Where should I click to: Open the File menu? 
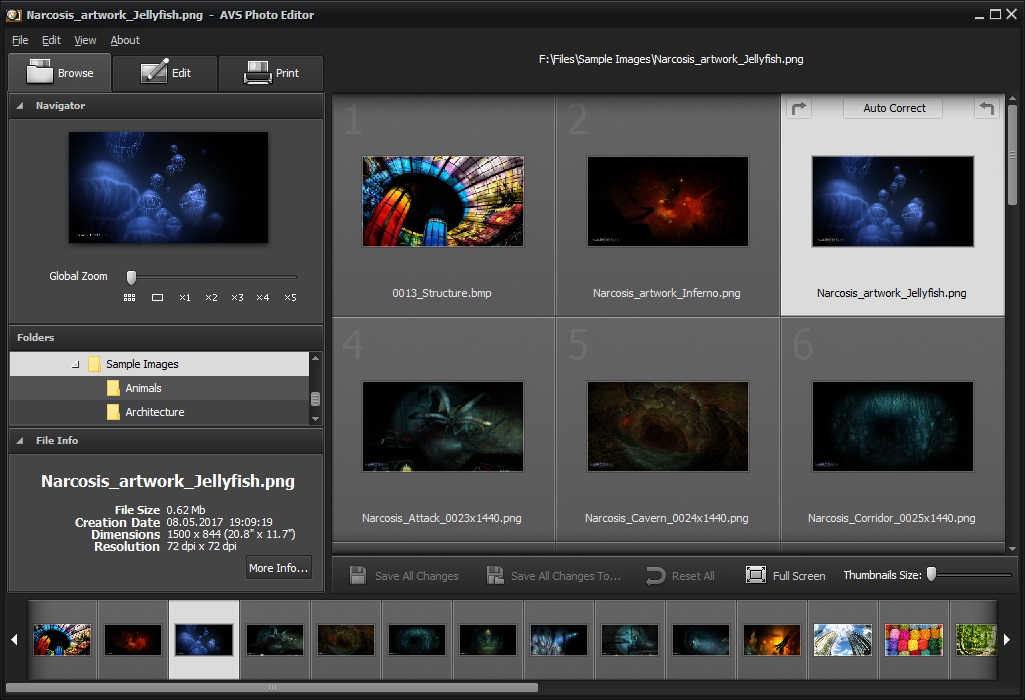pos(19,40)
